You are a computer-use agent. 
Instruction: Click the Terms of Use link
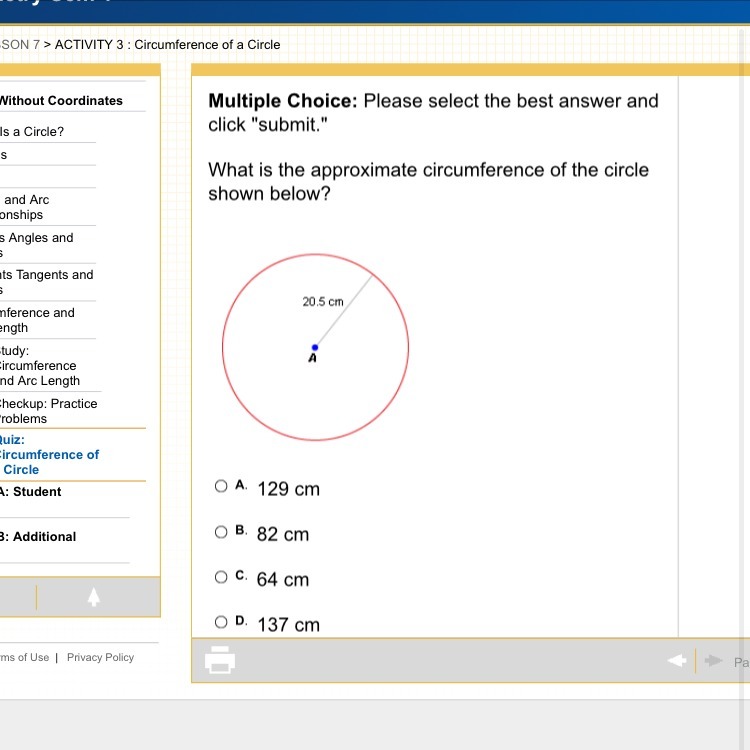tap(24, 657)
